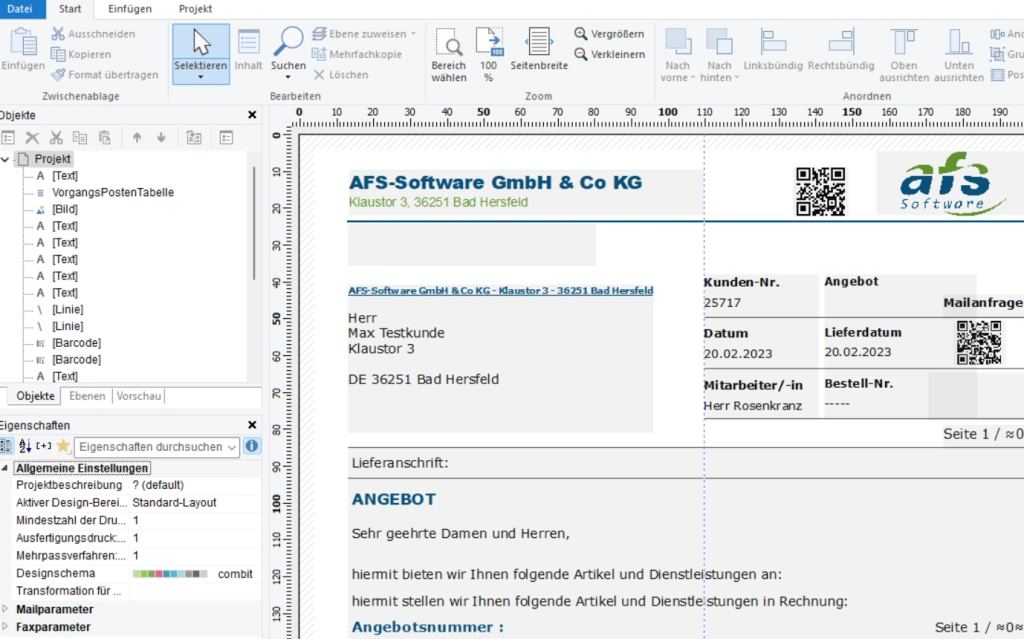Click the paste icon in Objekte toolbar
The width and height of the screenshot is (1024, 639).
point(104,138)
